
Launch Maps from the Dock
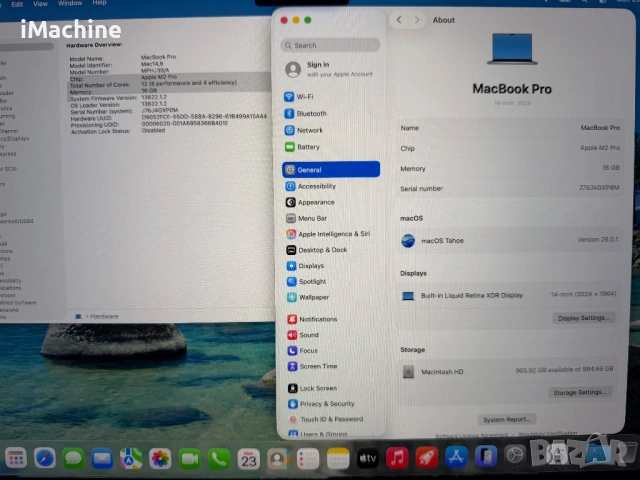(x=131, y=459)
